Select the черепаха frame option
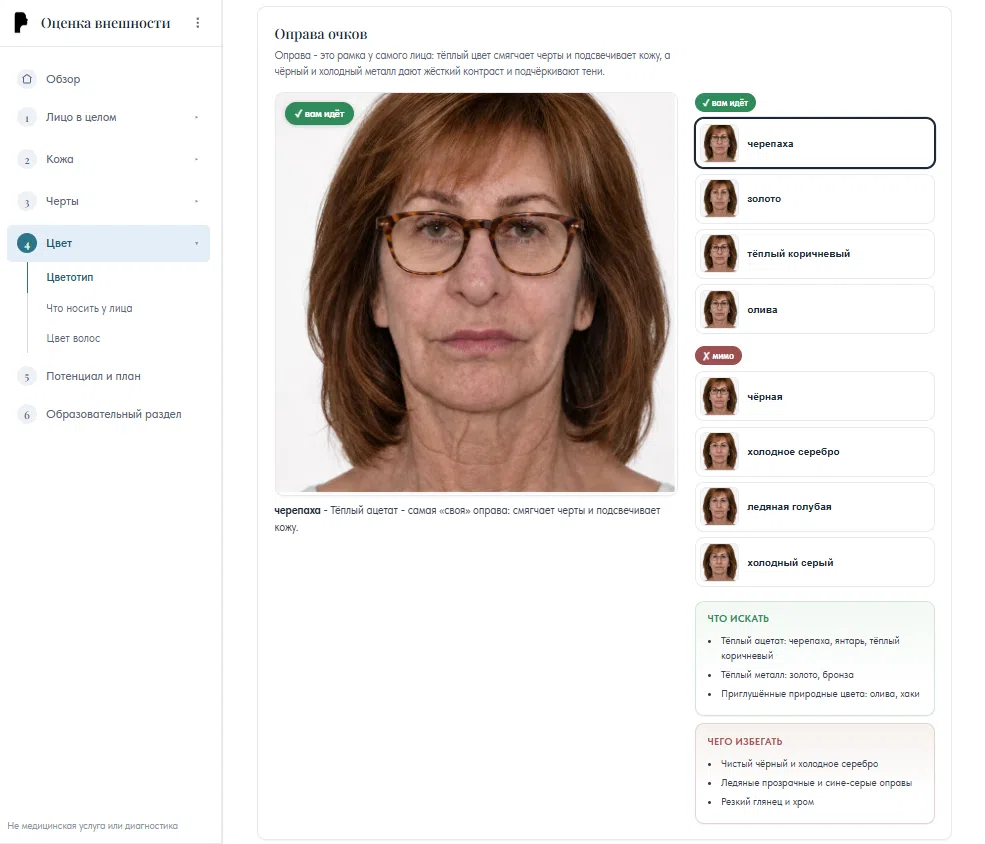The width and height of the screenshot is (985, 844). (815, 143)
